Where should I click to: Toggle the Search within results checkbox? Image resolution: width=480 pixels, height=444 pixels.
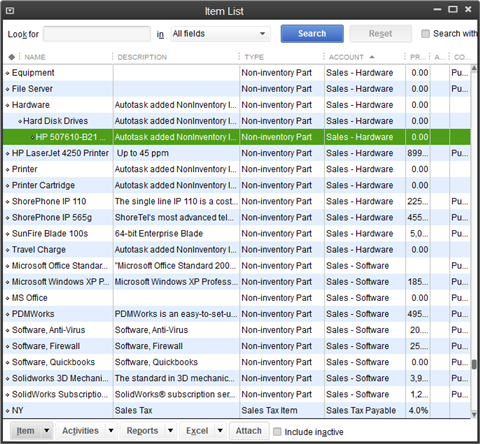click(x=425, y=34)
